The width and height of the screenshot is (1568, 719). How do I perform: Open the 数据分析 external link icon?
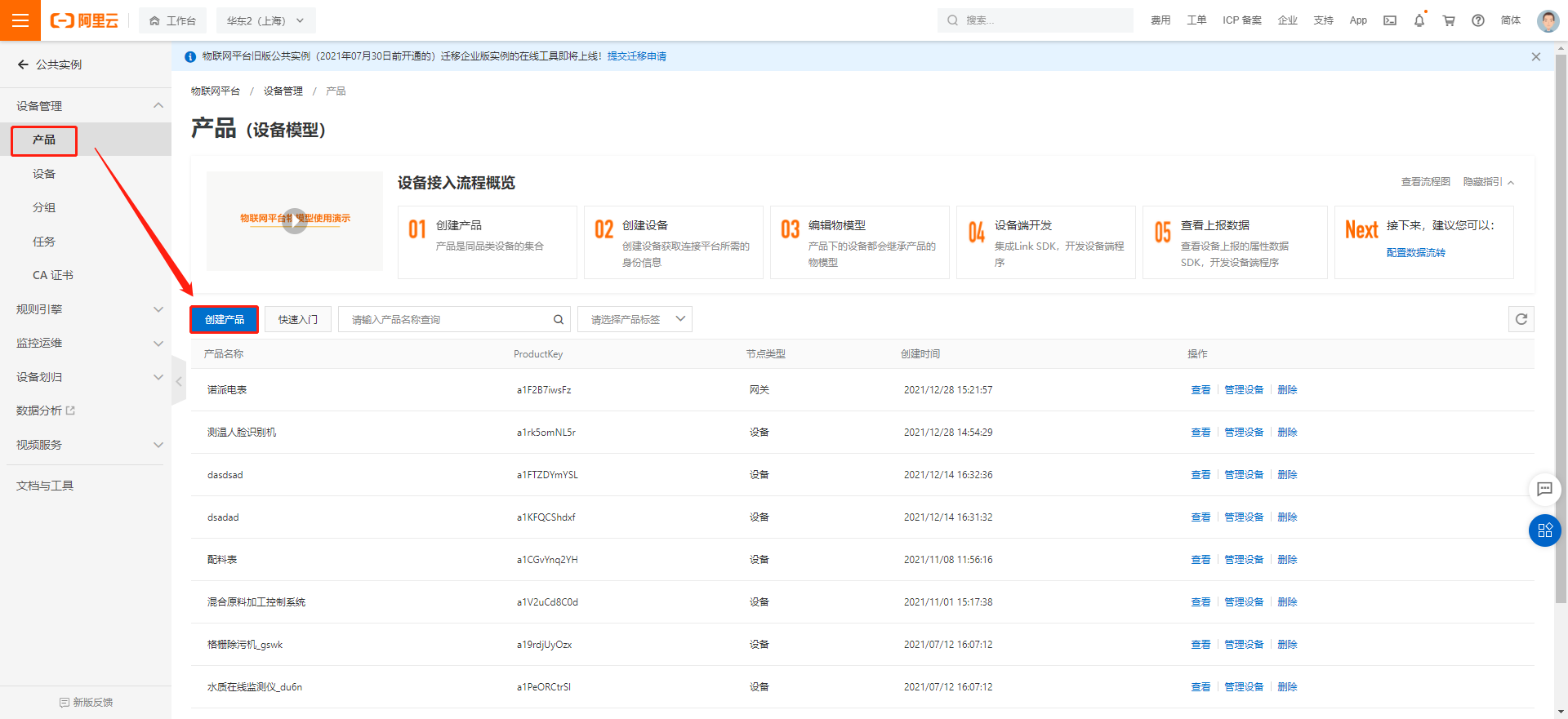point(70,411)
